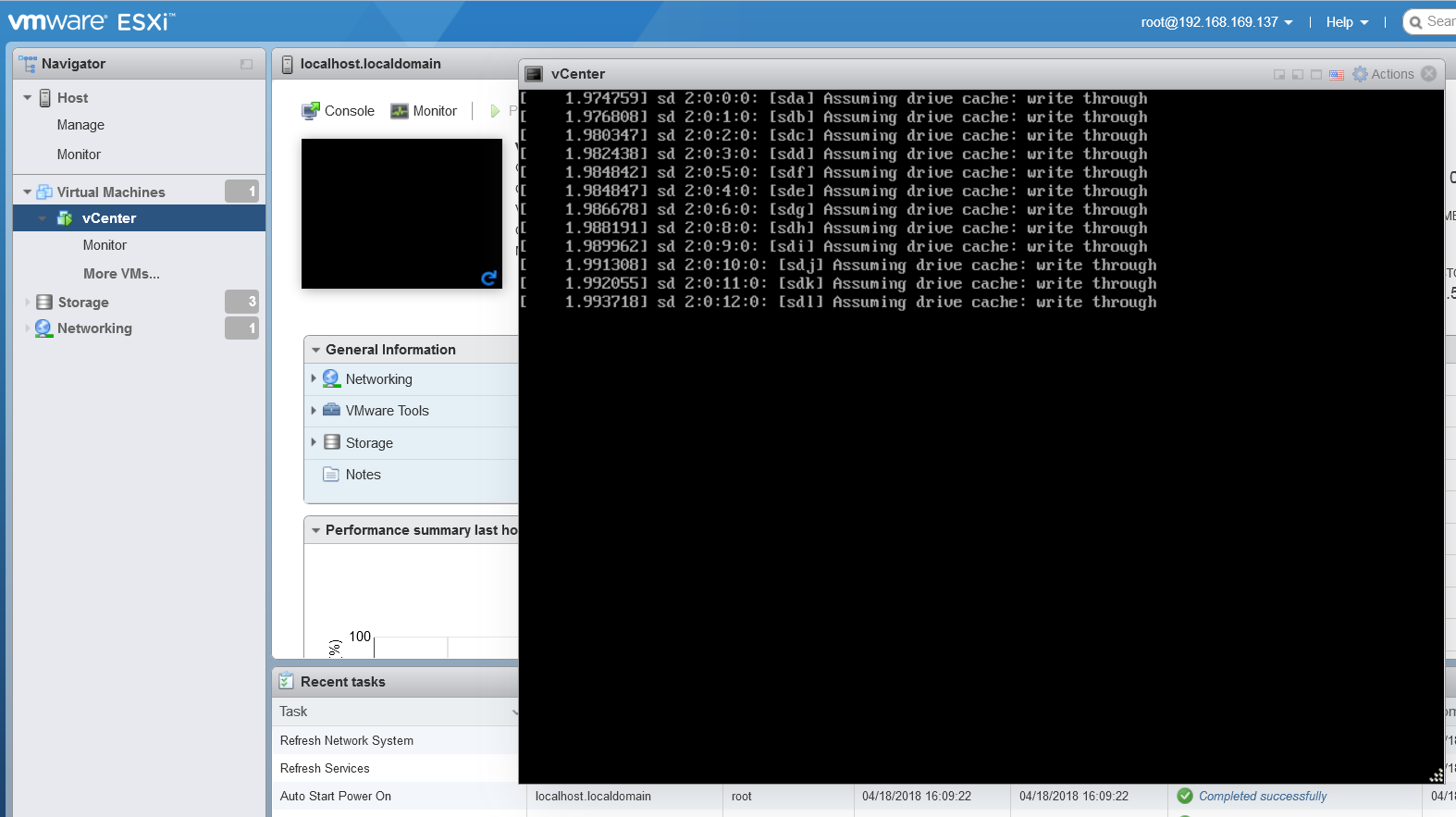Click the Storage disk icon in General Information
The width and height of the screenshot is (1456, 817).
tap(332, 442)
